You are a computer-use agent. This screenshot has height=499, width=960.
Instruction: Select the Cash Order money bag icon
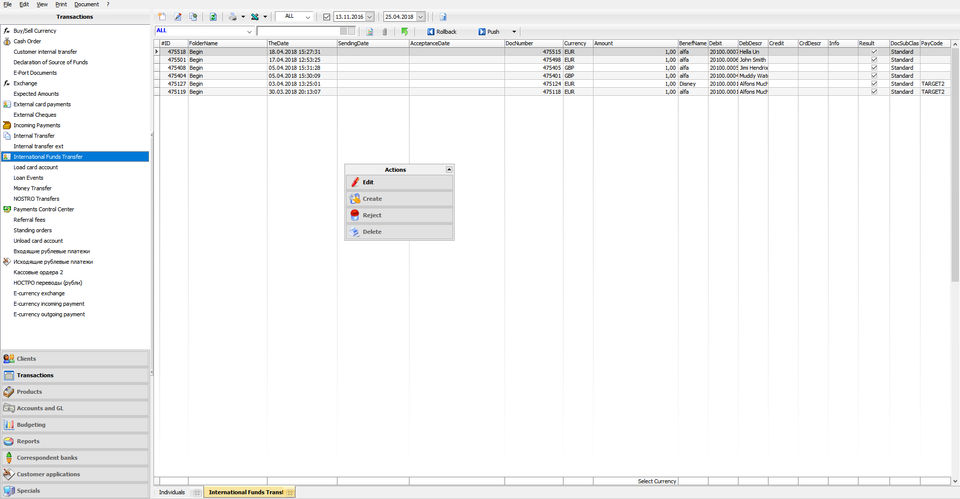tap(7, 41)
